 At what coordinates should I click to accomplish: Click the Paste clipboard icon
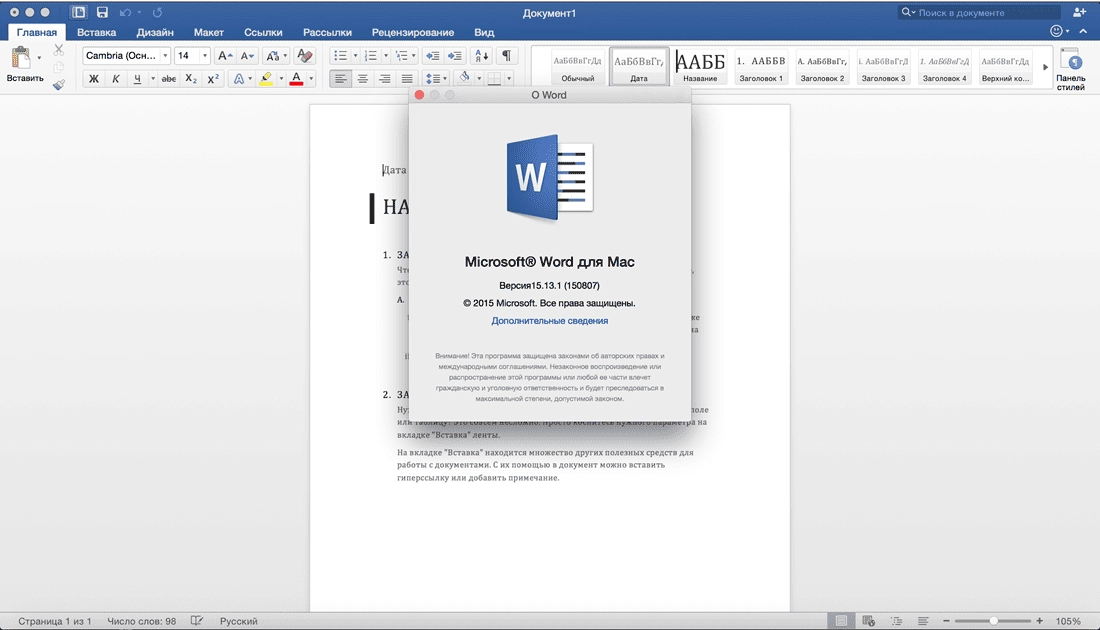(x=21, y=58)
